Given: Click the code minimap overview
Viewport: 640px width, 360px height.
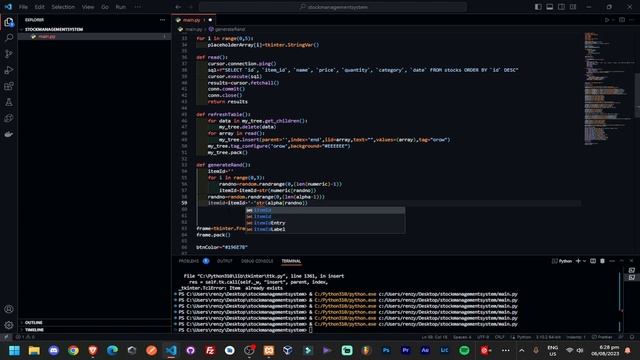Looking at the screenshot, I should point(608,89).
